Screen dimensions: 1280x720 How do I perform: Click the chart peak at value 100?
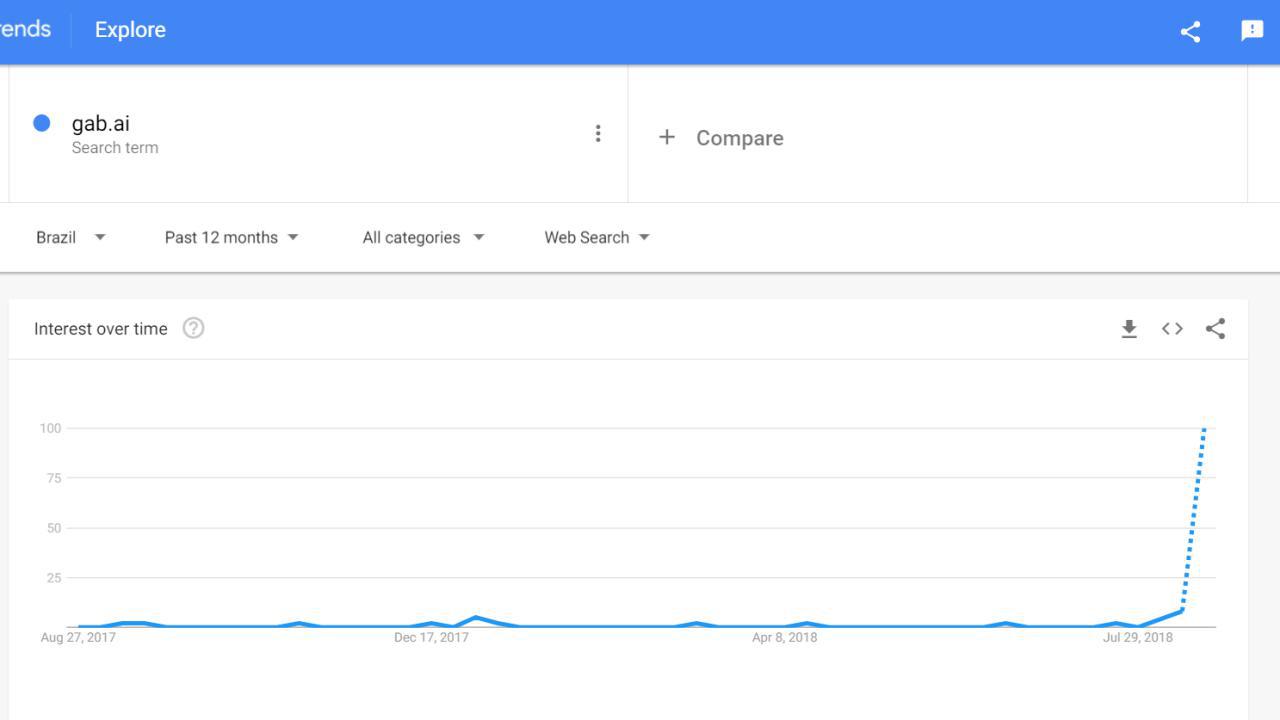(1204, 428)
